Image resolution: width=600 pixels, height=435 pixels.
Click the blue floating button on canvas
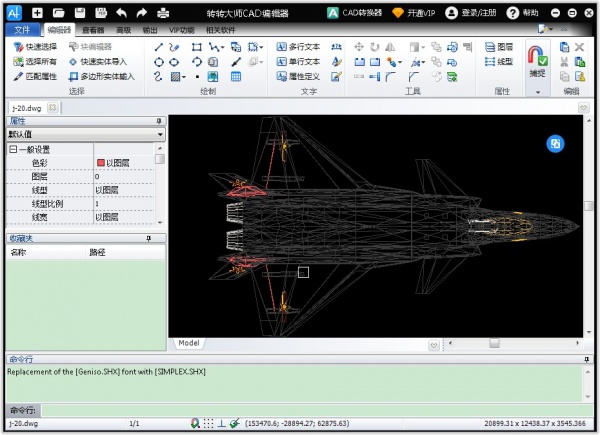point(555,144)
